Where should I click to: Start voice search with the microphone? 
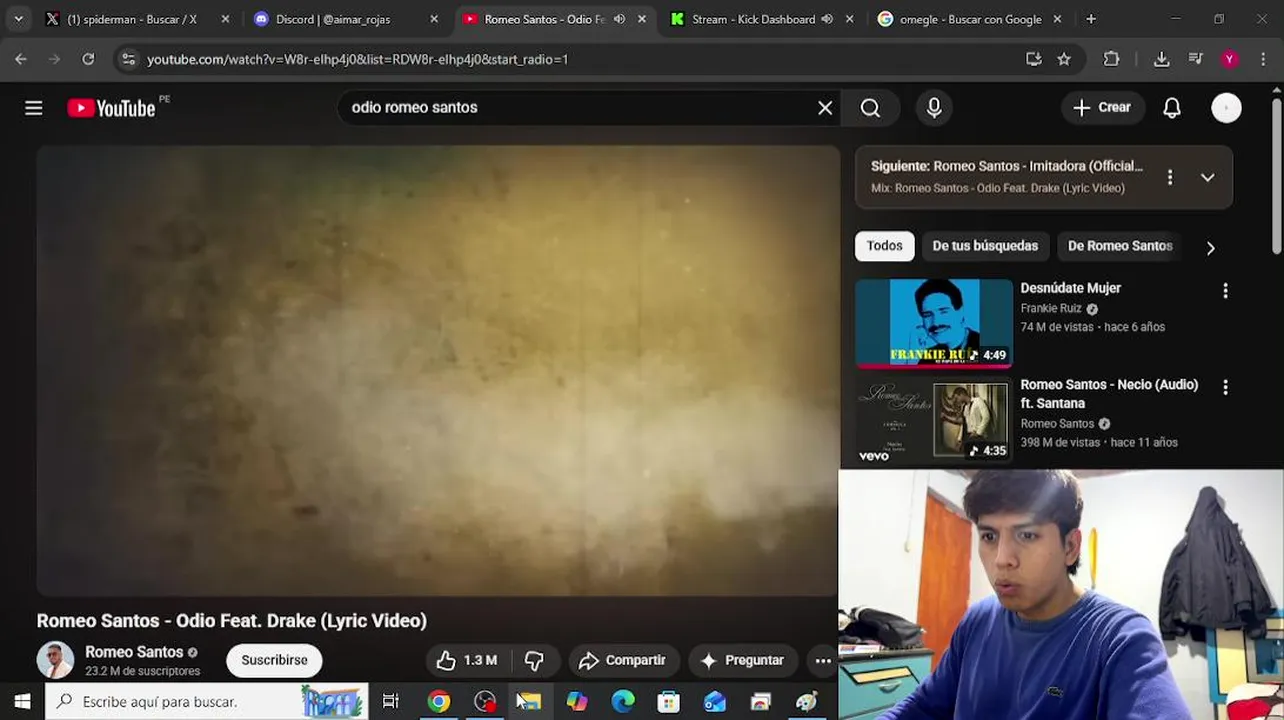click(934, 108)
